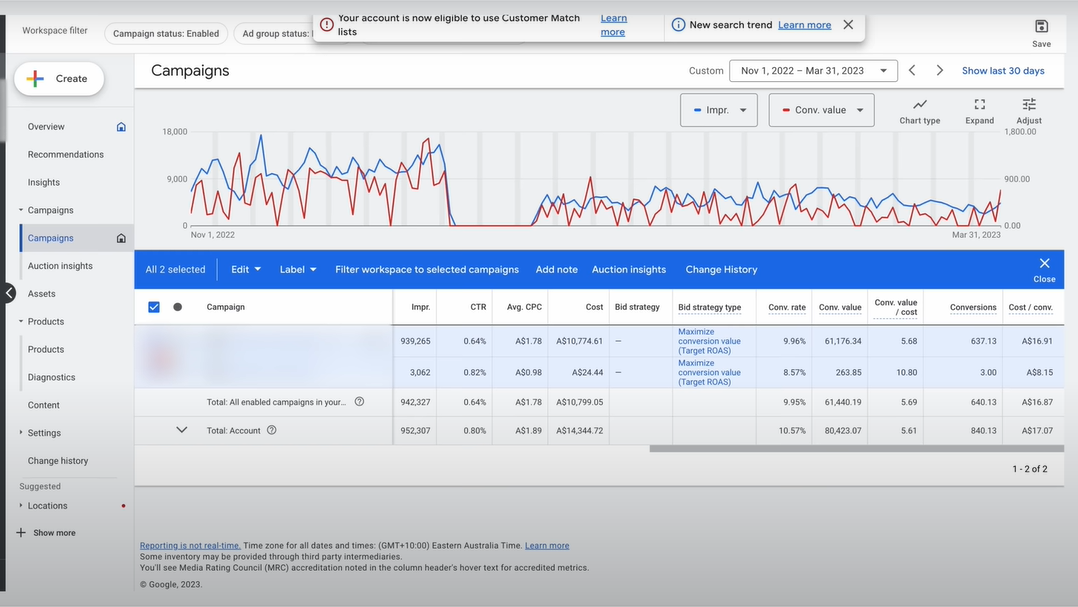Expand the Settings section in sidebar

(x=21, y=432)
